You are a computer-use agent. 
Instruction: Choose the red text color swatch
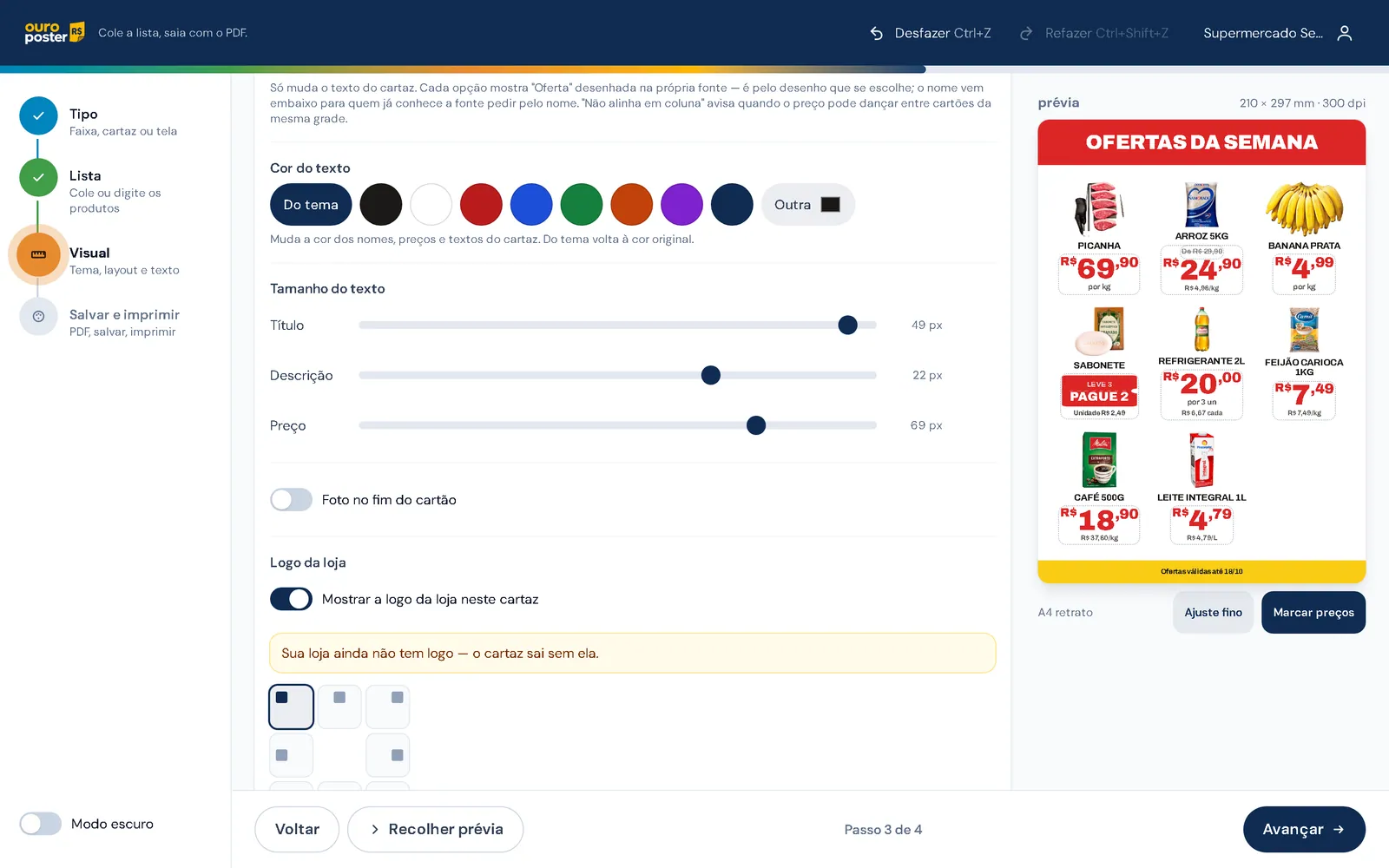click(x=482, y=205)
